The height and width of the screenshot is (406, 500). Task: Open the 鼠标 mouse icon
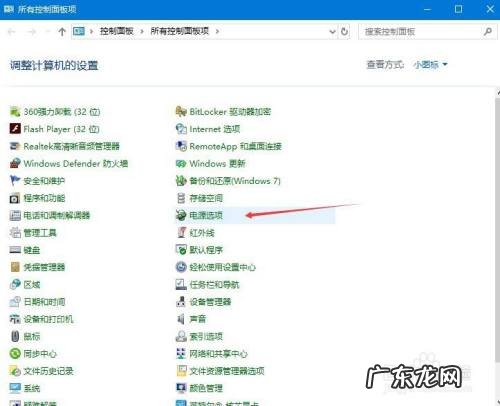point(15,336)
